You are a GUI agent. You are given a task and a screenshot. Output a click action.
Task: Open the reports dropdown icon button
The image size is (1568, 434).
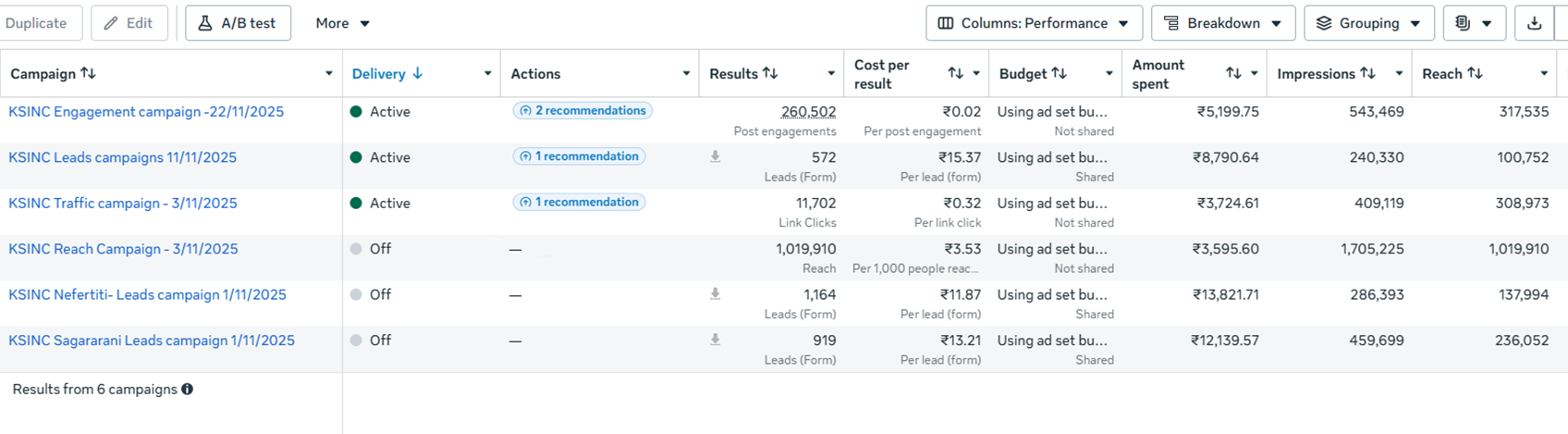point(1474,23)
